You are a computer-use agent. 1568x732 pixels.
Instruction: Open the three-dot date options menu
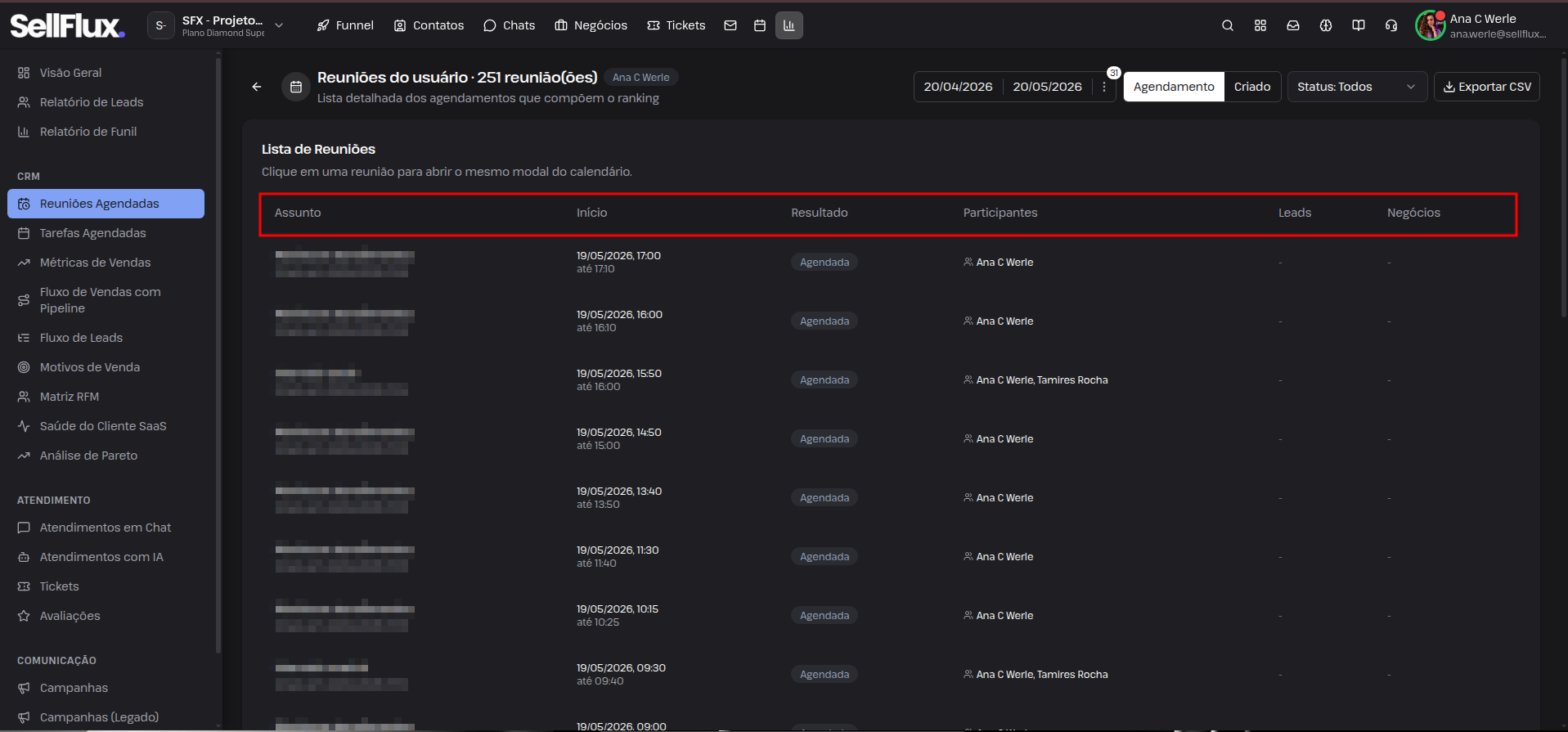pos(1104,87)
